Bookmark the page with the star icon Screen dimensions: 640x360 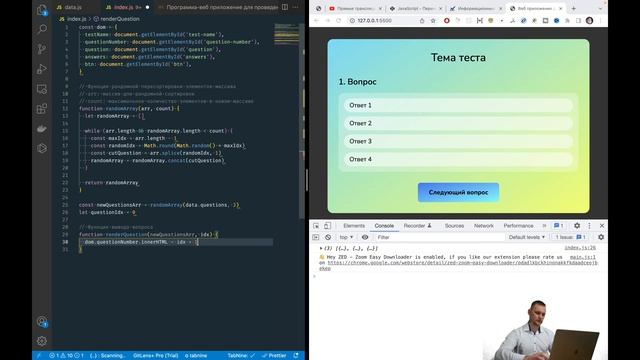(x=433, y=20)
